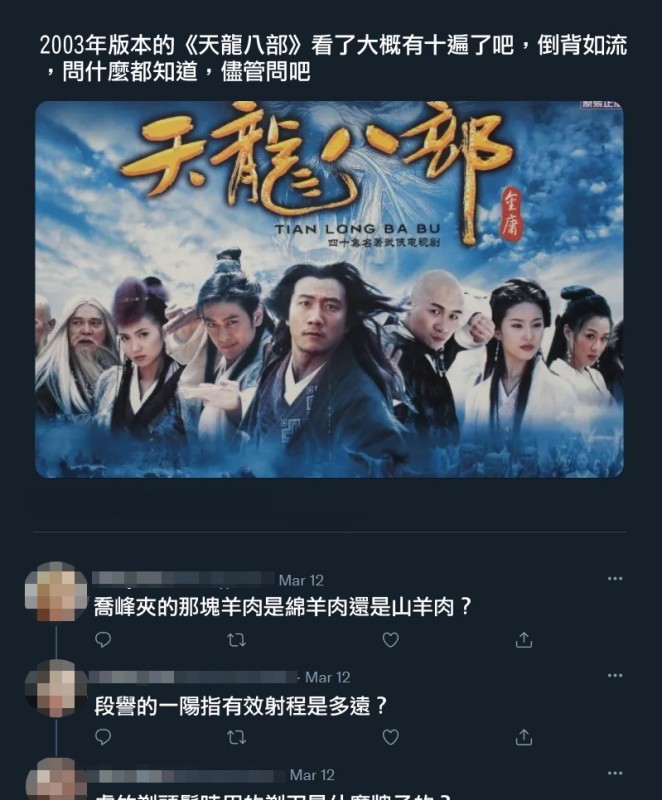This screenshot has width=662, height=800.
Task: View first commenter's profile avatar
Action: click(56, 592)
